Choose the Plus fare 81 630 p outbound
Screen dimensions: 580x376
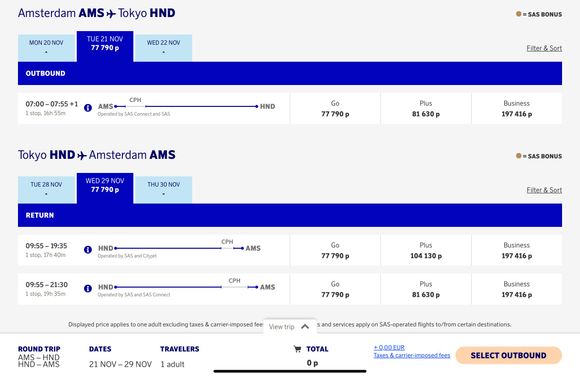(426, 108)
